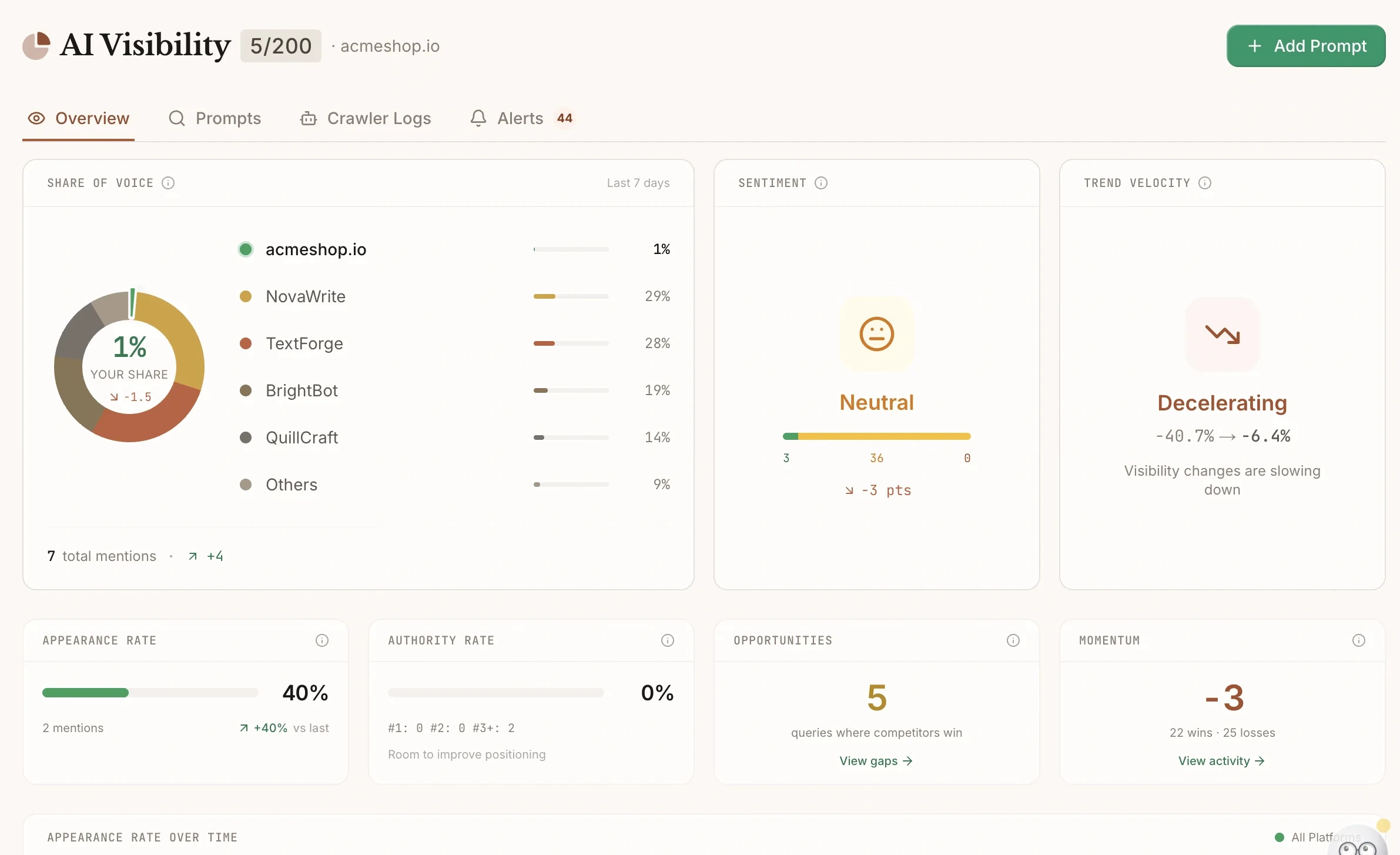
Task: Toggle the TextForge legend dot
Action: pos(246,343)
